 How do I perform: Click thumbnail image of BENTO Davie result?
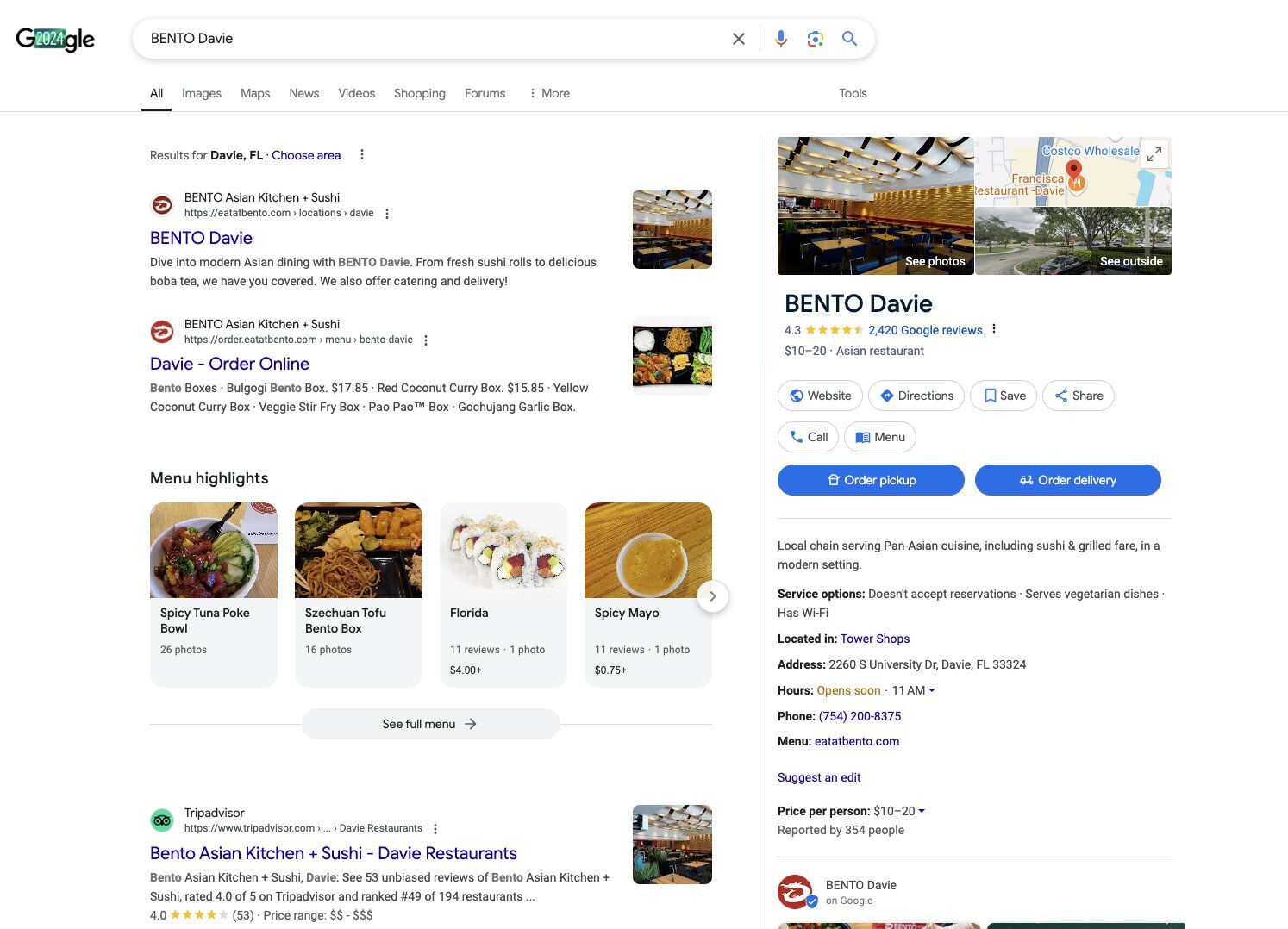click(x=672, y=229)
